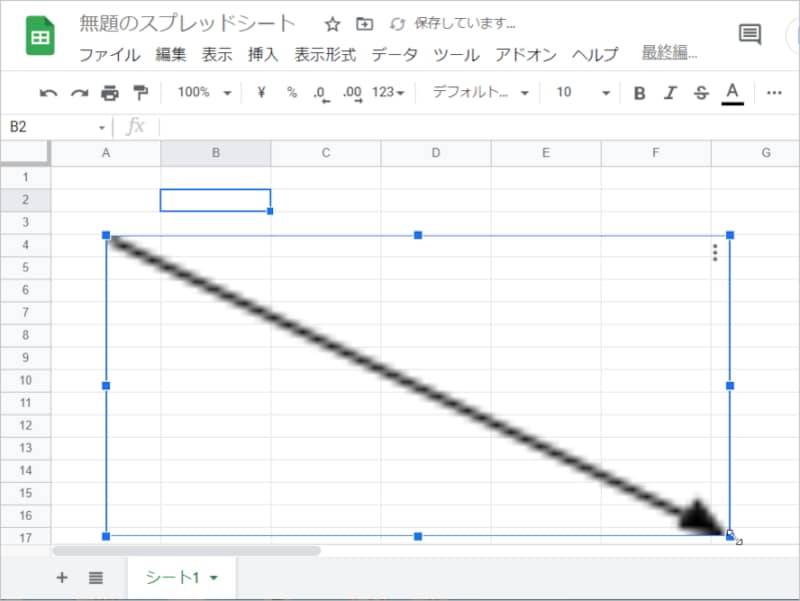Click the print icon
Screen dimensions: 800x601
tap(108, 92)
